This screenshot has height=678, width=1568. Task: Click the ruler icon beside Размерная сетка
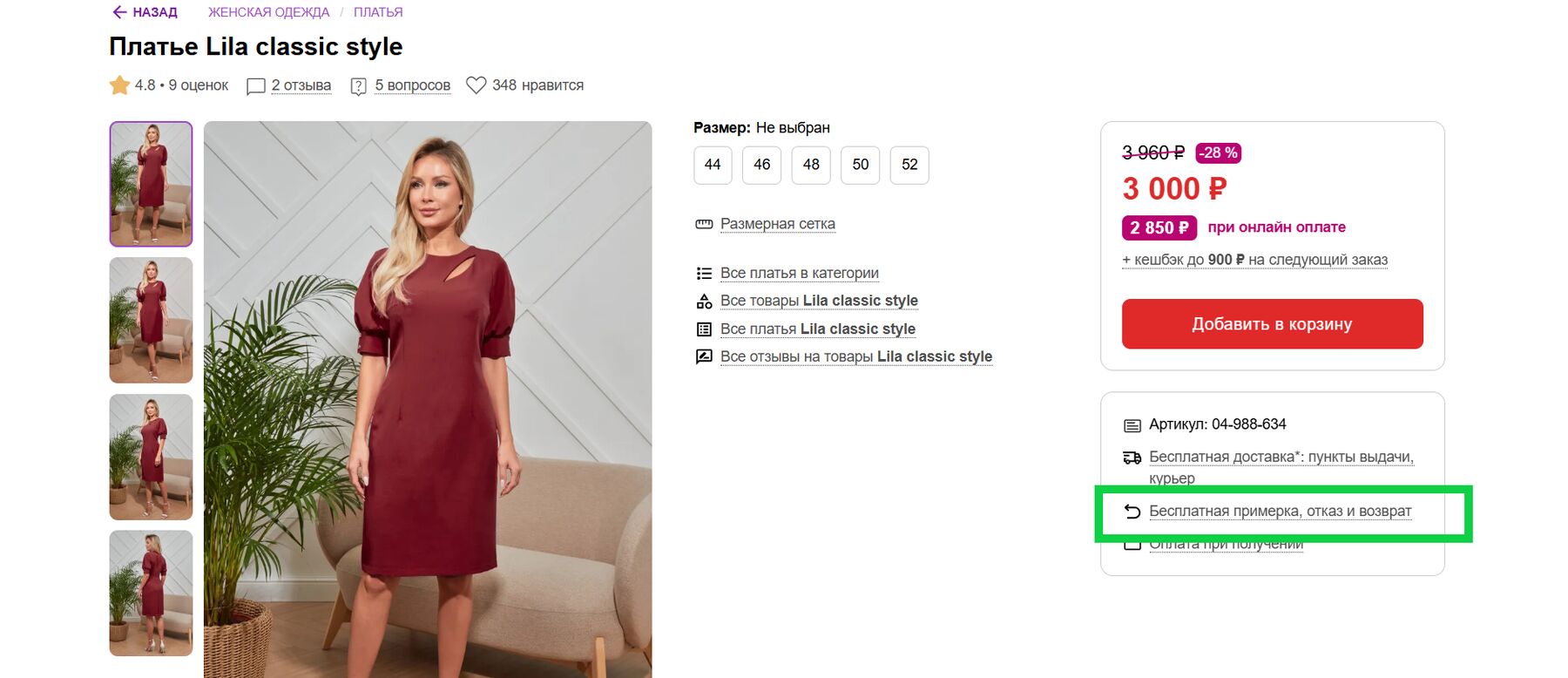pyautogui.click(x=704, y=225)
